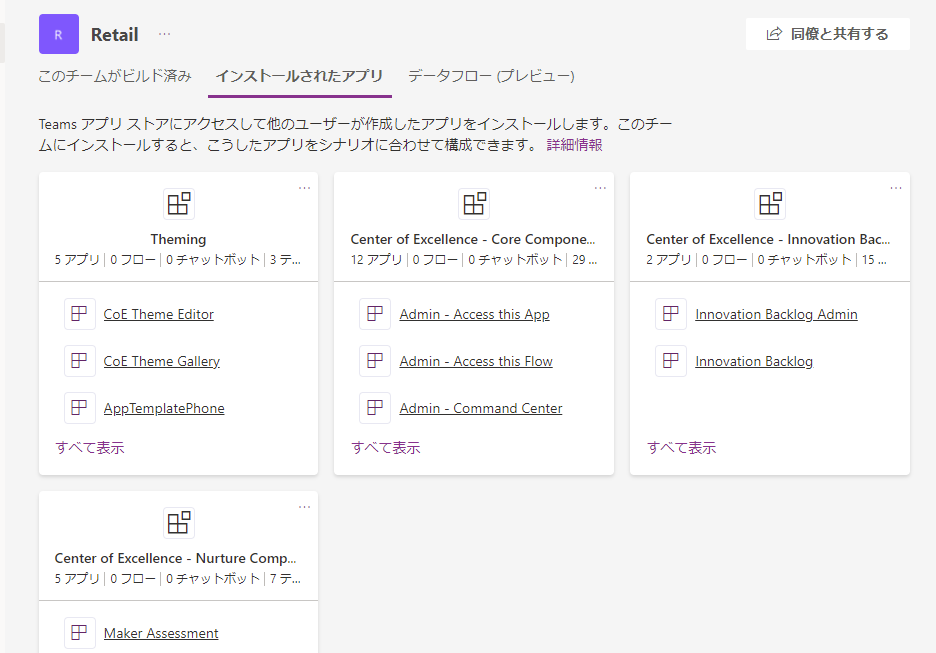This screenshot has width=936, height=653.
Task: Click the Nurture card's 5 アプリ summary line
Action: click(x=178, y=578)
